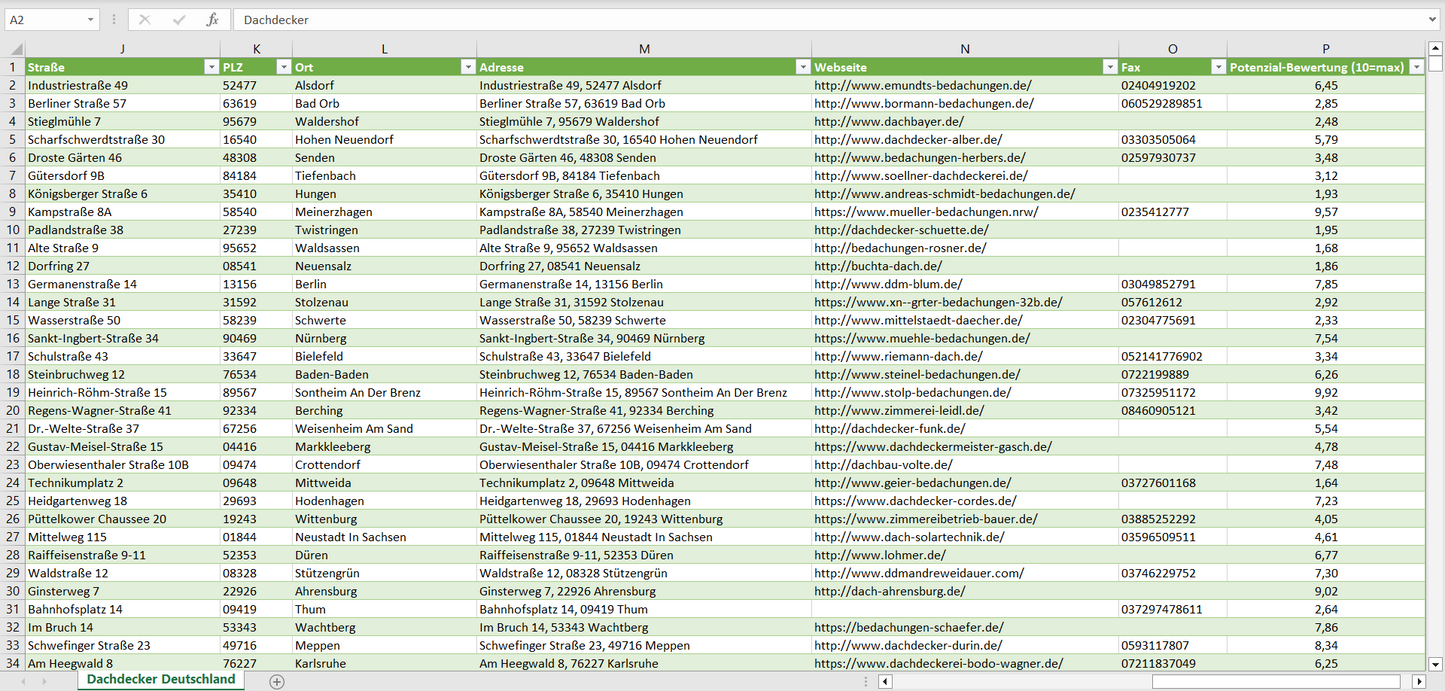Open the PLZ column filter dropdown

click(281, 67)
